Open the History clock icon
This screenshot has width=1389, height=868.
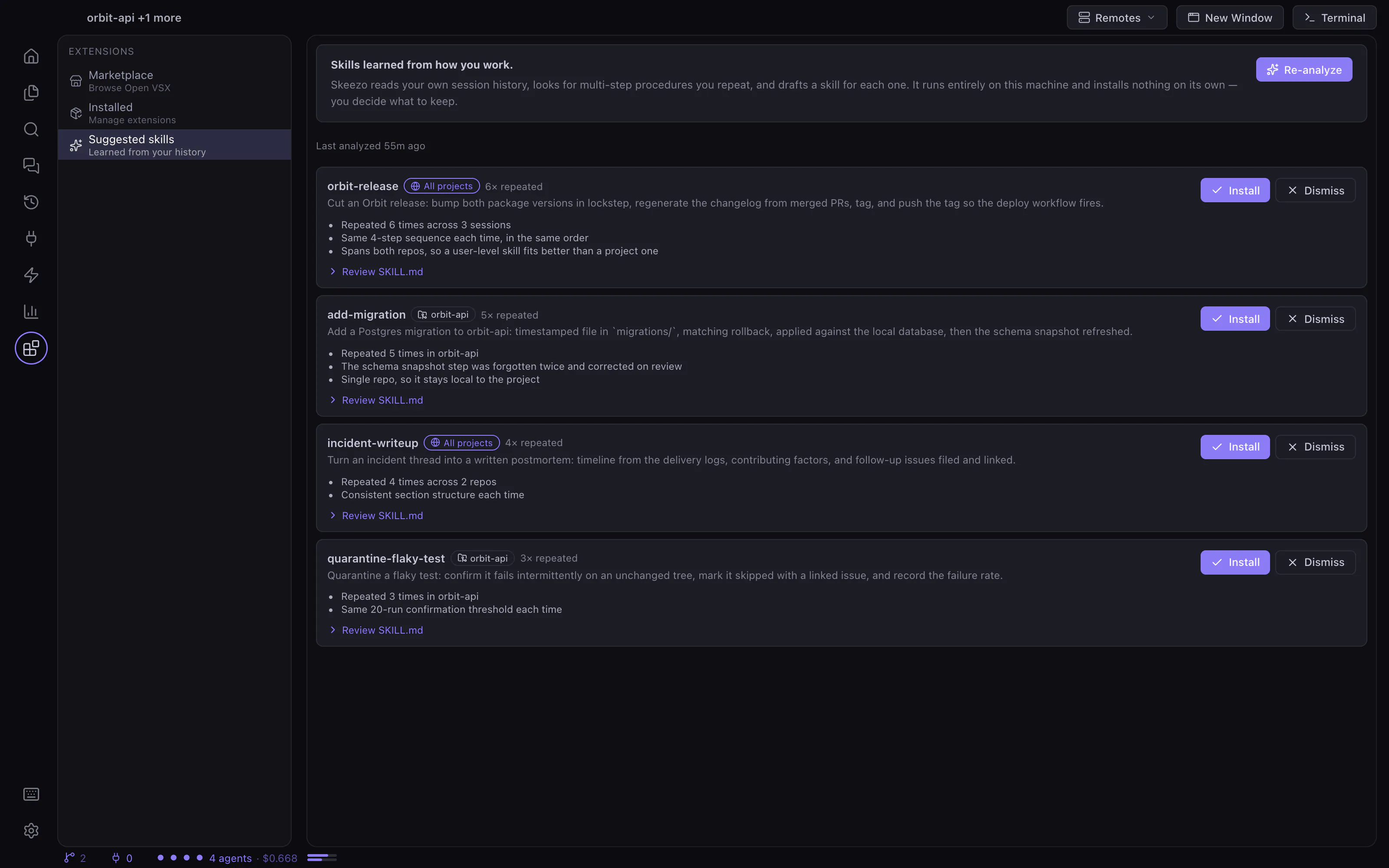pos(31,202)
